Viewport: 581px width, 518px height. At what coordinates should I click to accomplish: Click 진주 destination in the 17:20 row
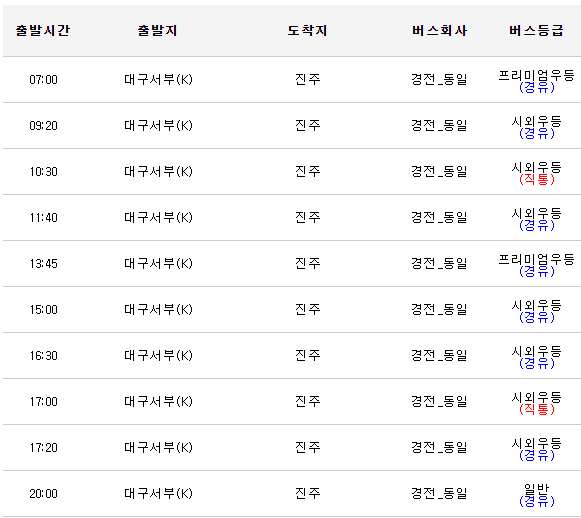pyautogui.click(x=308, y=447)
